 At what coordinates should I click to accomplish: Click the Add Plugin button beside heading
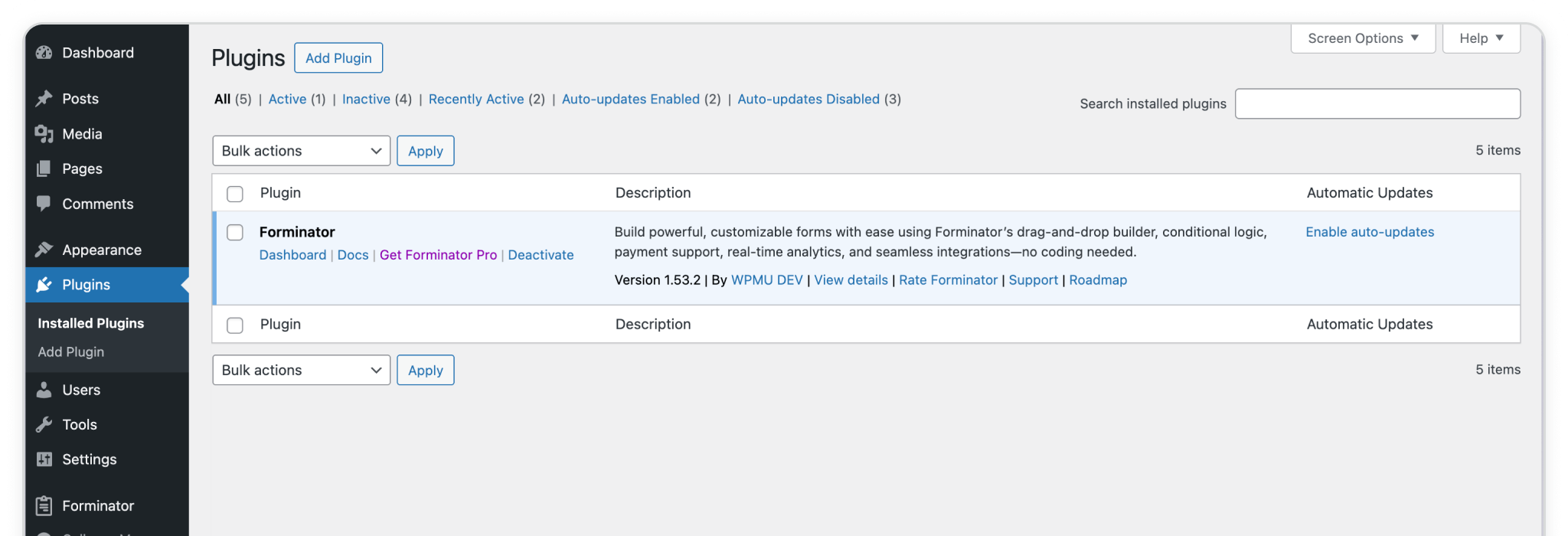click(338, 58)
